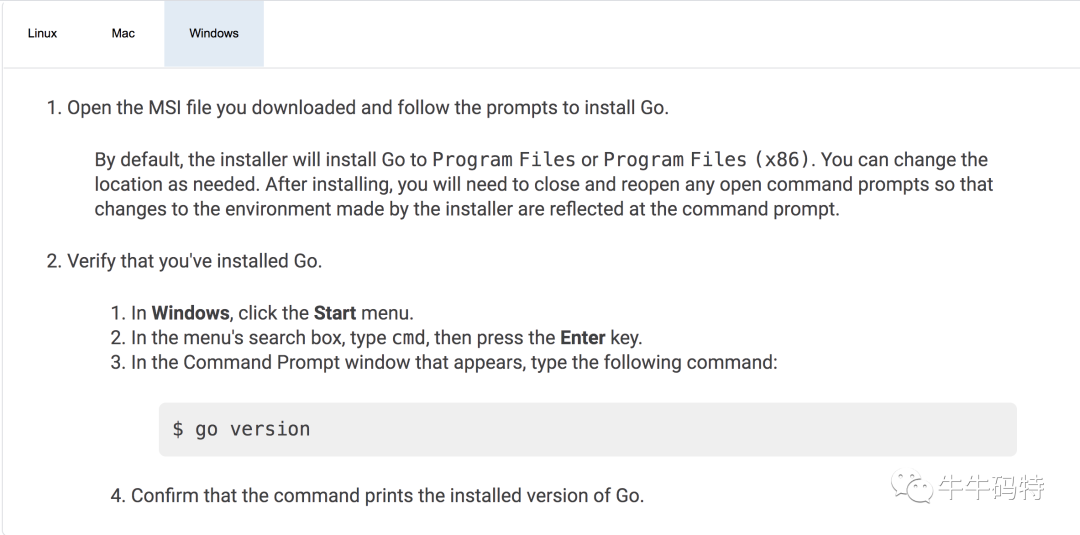
Task: Click the gray 'go version' code block
Action: pyautogui.click(x=587, y=429)
